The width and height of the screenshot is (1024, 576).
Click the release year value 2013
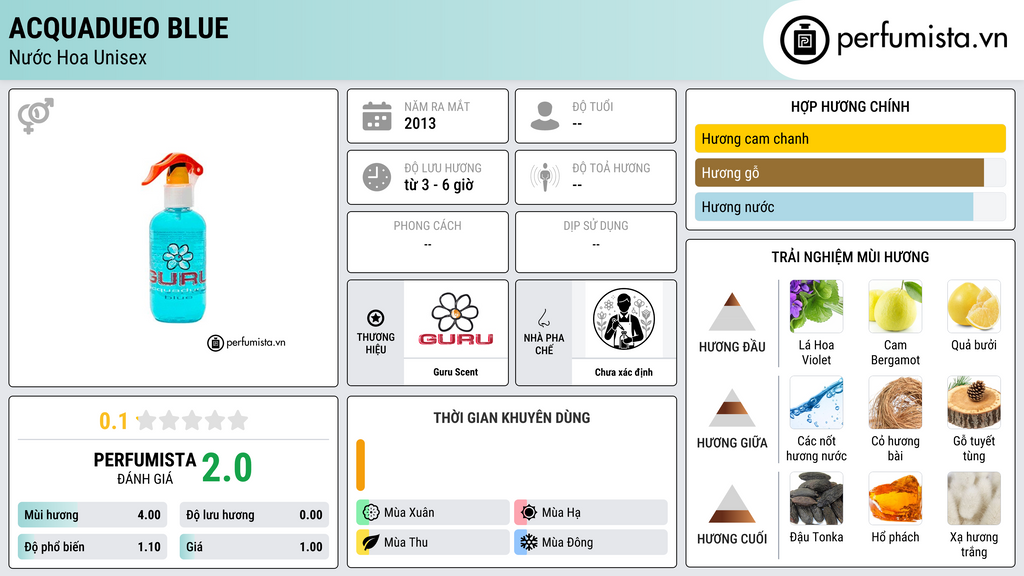(420, 123)
